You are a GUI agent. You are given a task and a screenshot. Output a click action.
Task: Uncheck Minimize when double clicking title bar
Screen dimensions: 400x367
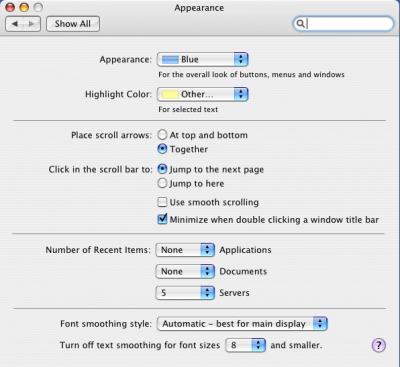click(162, 219)
